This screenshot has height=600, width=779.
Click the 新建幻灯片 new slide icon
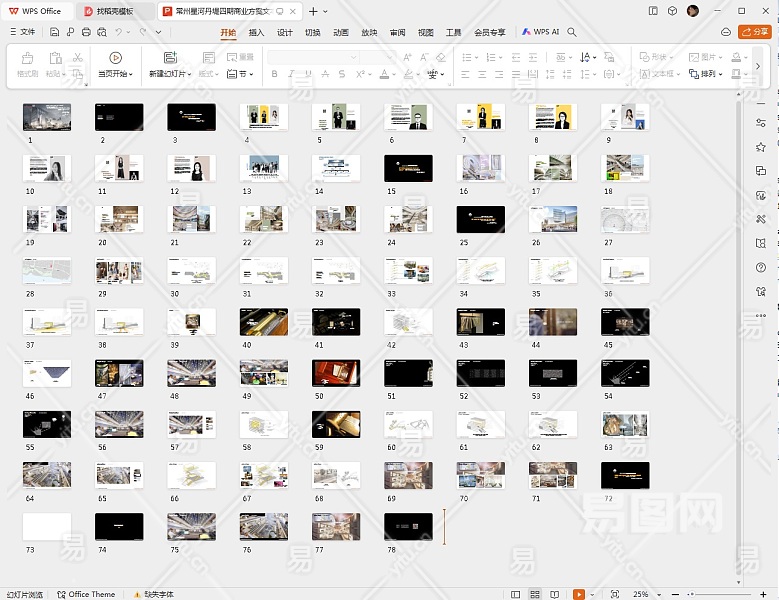[170, 58]
